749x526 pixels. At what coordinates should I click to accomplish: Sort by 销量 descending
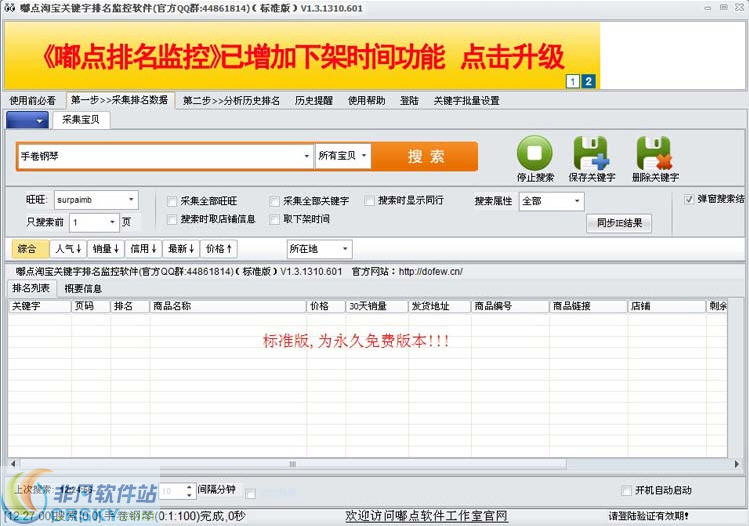106,249
